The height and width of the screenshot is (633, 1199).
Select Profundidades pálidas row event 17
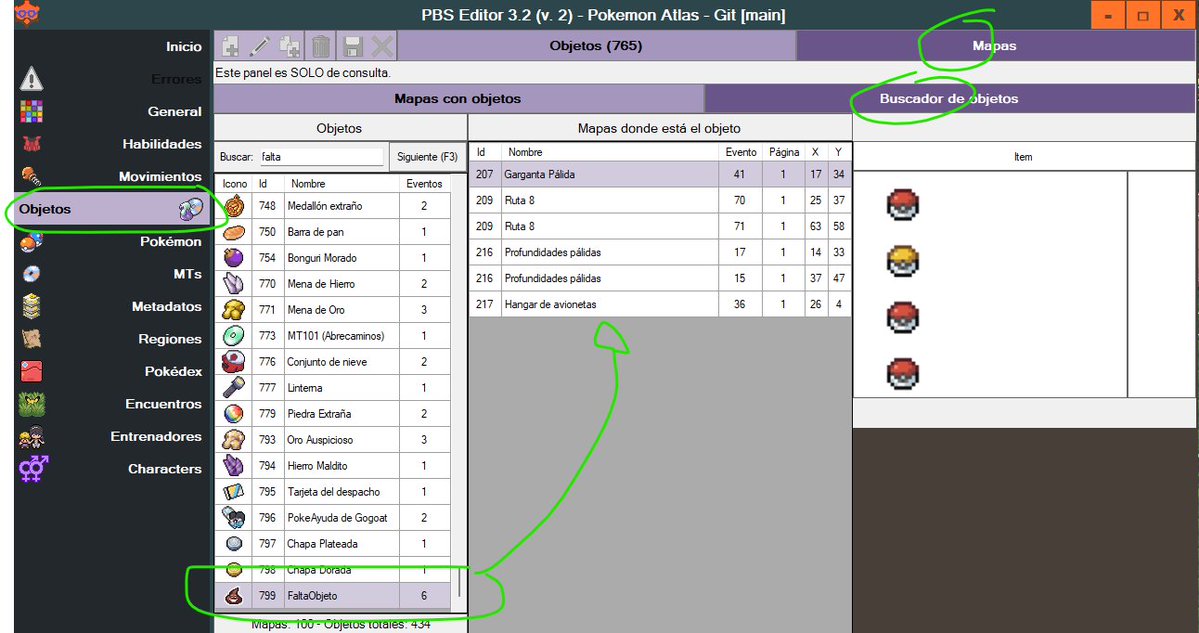(x=660, y=252)
